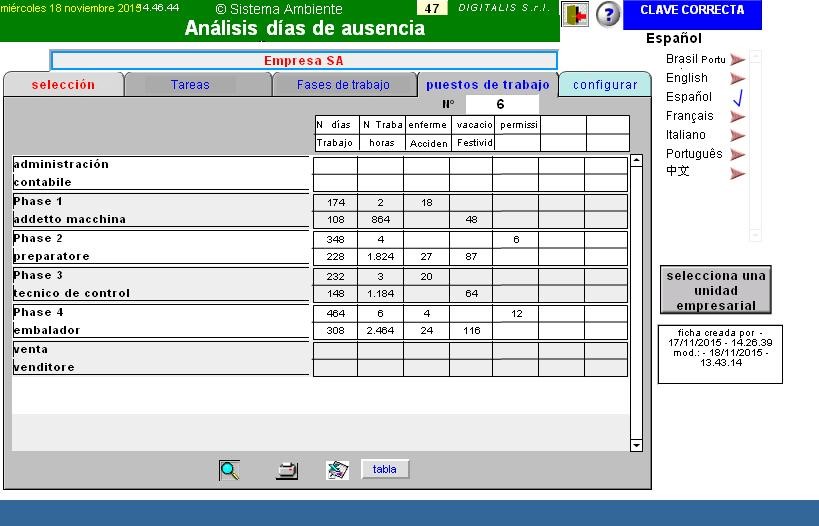Viewport: 819px width, 526px height.
Task: Click the cell with value 348
Action: [335, 240]
